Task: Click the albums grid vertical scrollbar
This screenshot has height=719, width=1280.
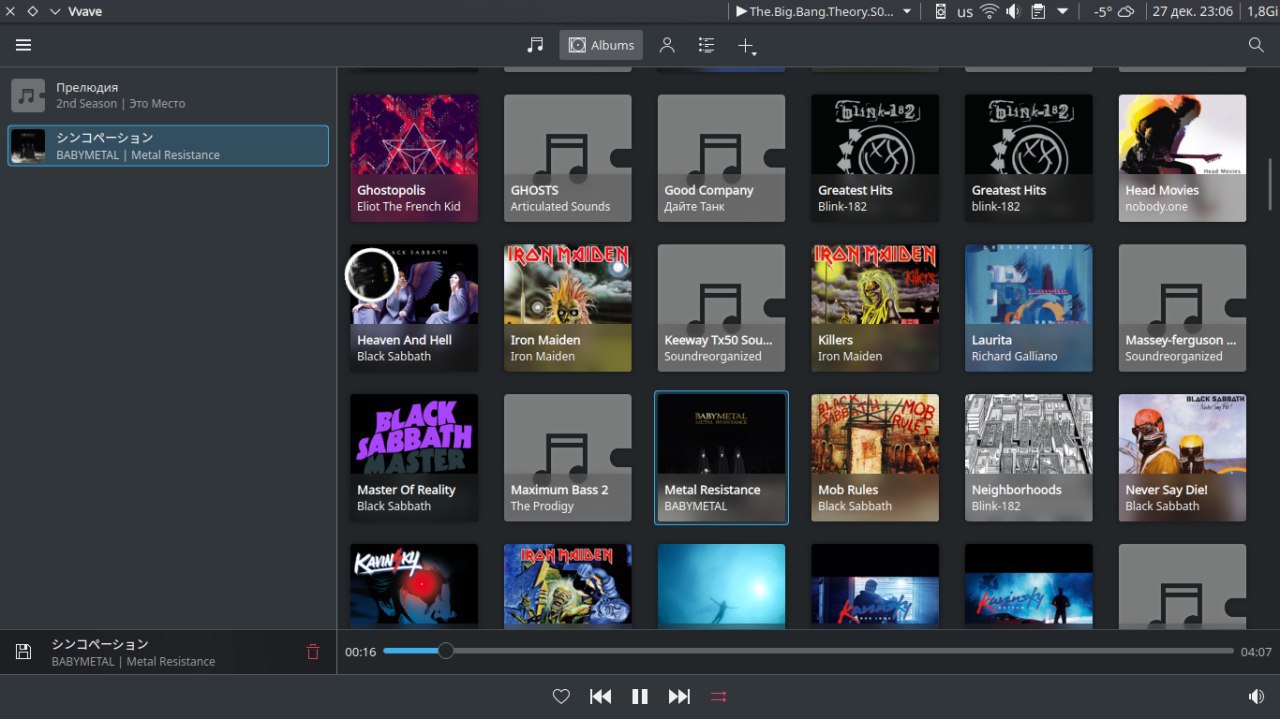Action: coord(1271,183)
